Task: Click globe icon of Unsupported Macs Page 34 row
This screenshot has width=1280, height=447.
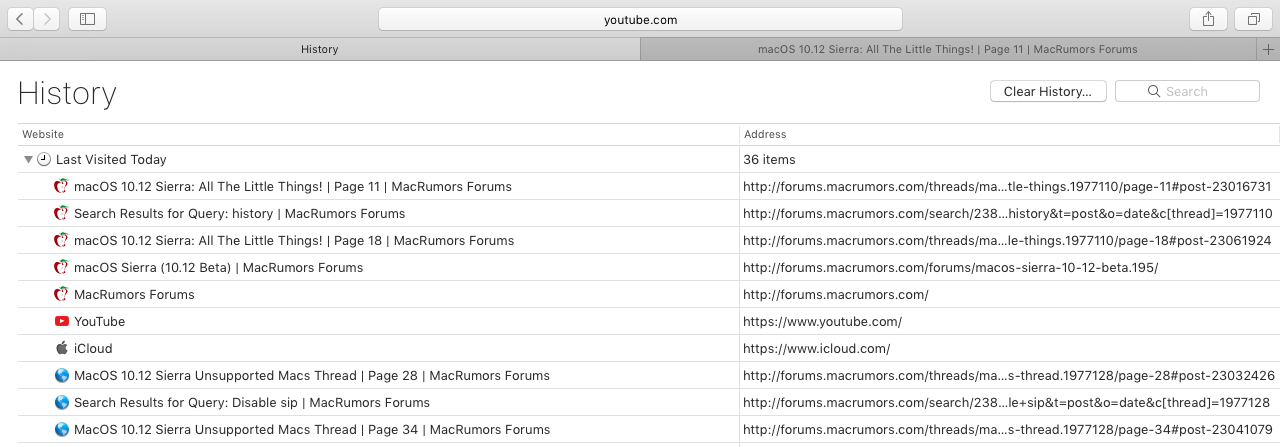Action: (x=62, y=429)
